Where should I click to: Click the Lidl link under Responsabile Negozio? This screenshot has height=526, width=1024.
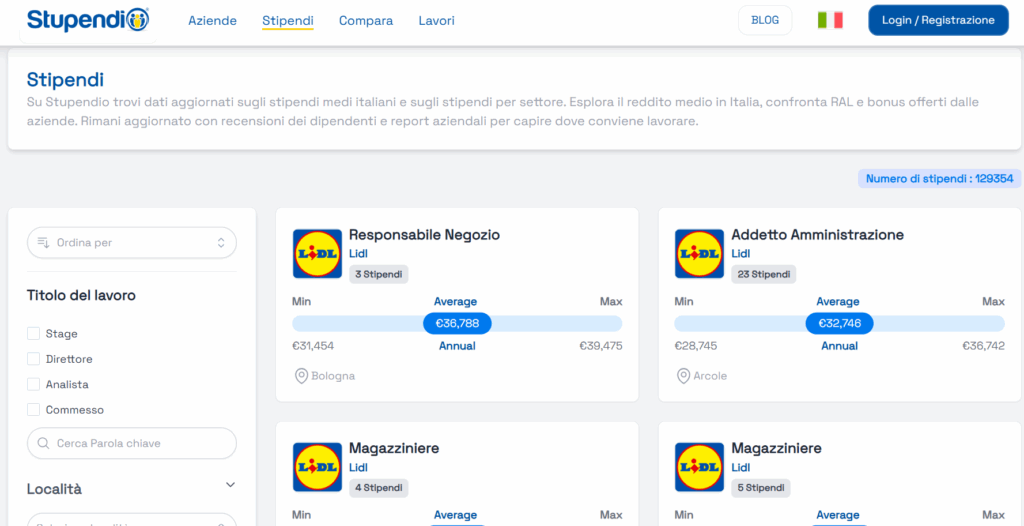coord(359,254)
